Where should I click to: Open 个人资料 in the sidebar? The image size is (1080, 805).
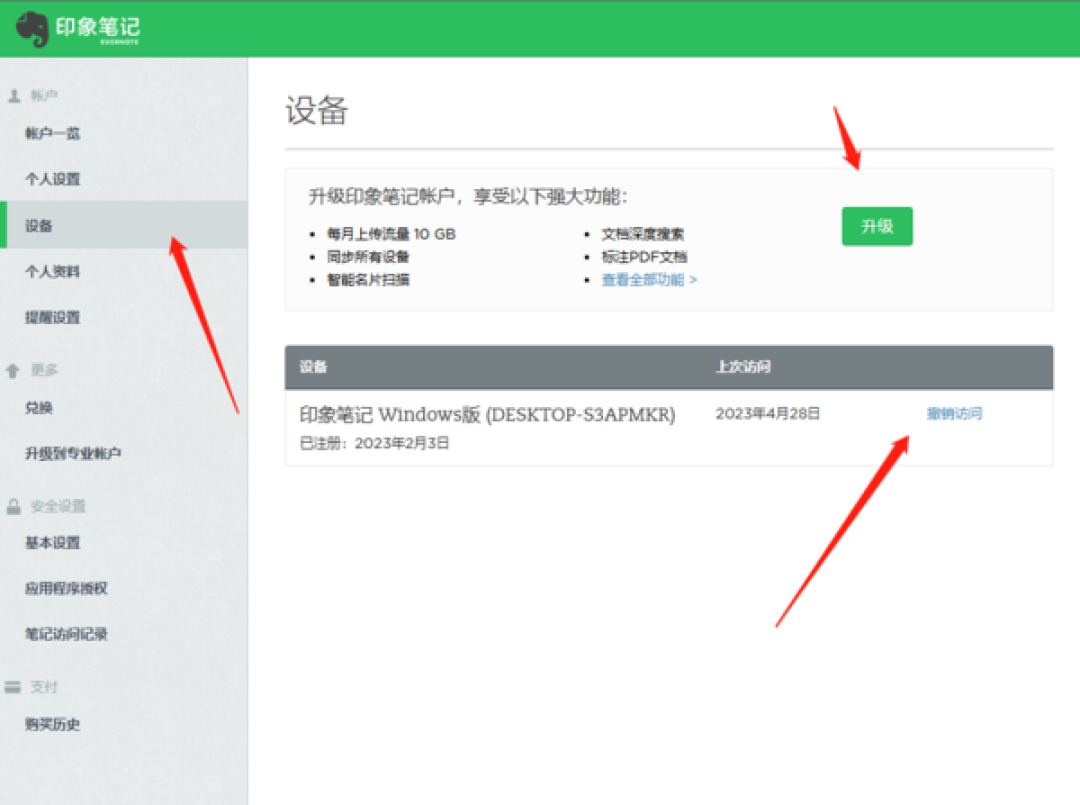(52, 271)
